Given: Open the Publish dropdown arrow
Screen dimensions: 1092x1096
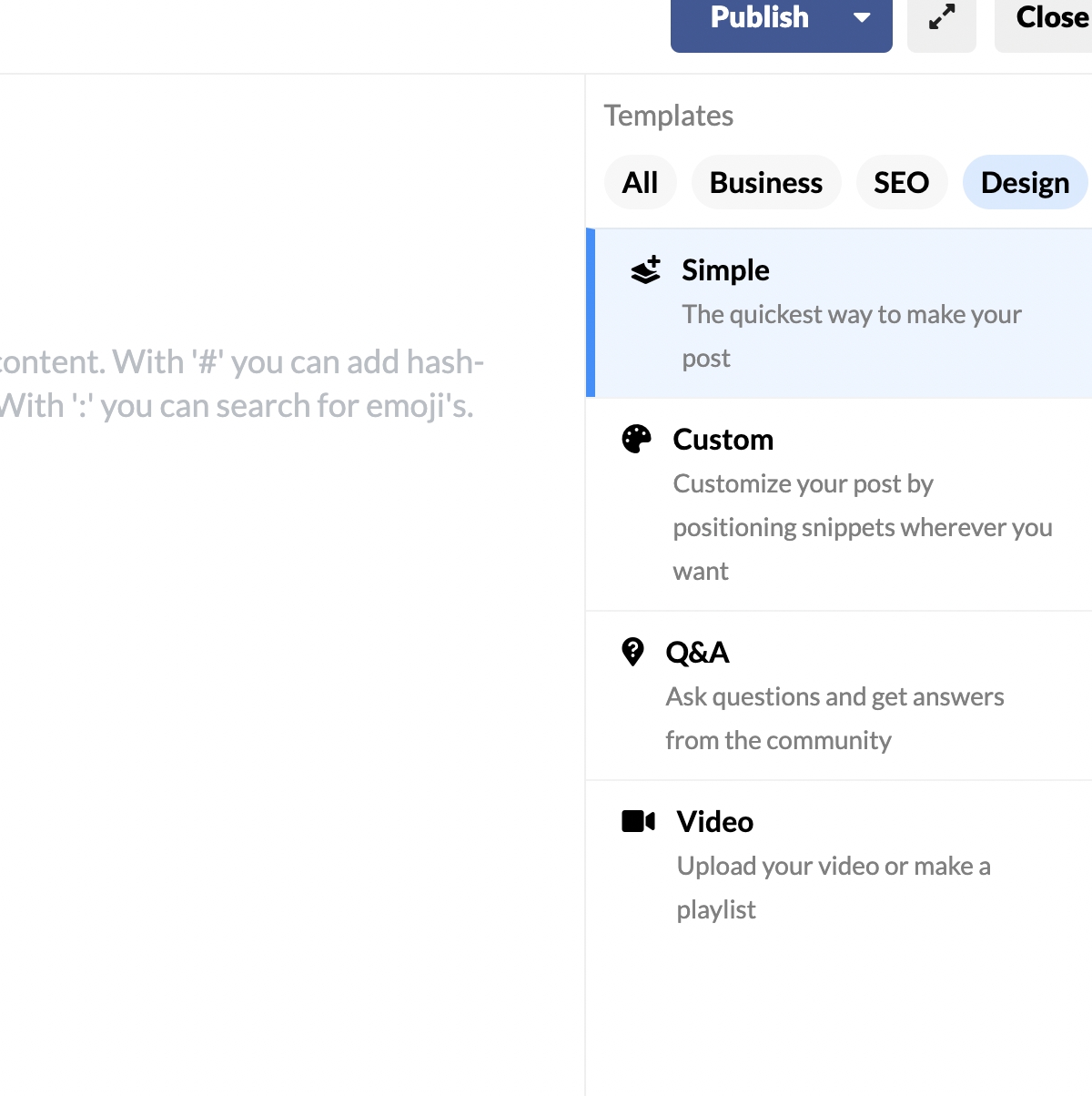Looking at the screenshot, I should pos(863,18).
